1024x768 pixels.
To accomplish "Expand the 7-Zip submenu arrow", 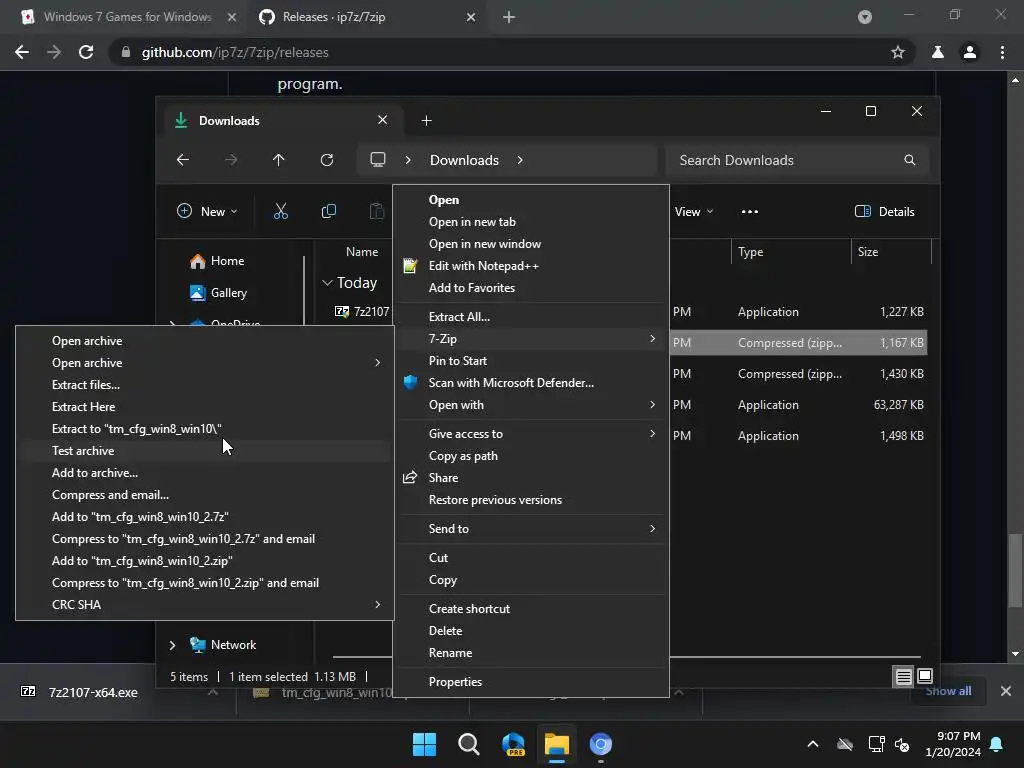I will click(x=652, y=338).
